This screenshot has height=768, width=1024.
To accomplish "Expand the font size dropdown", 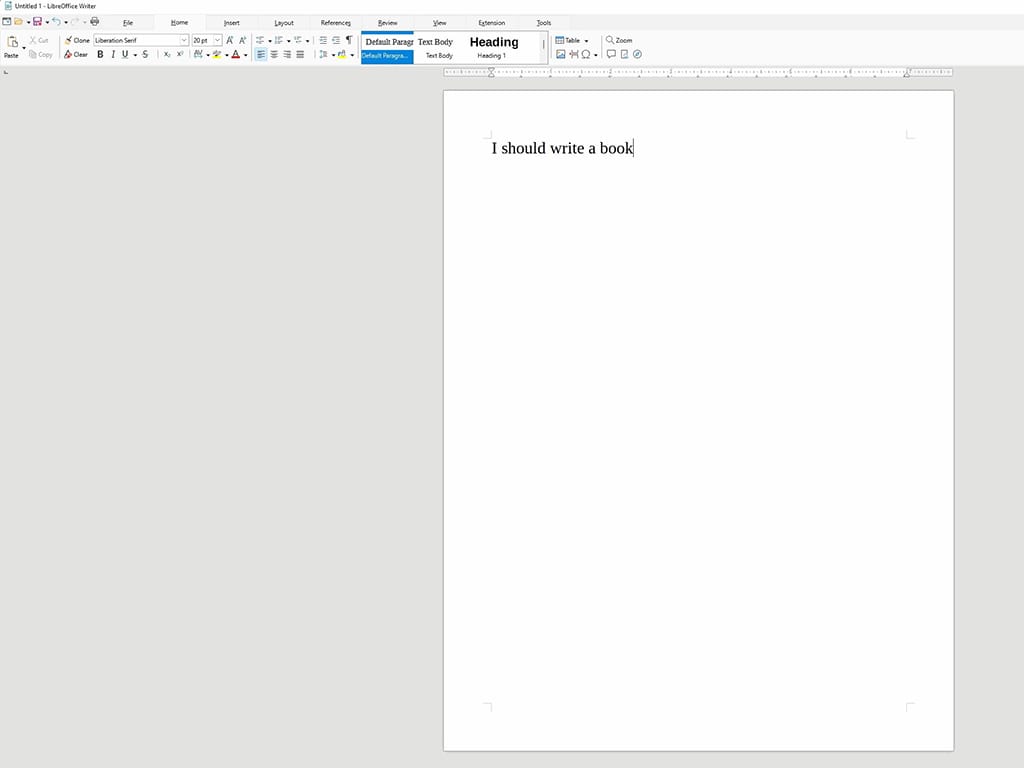I will point(217,40).
